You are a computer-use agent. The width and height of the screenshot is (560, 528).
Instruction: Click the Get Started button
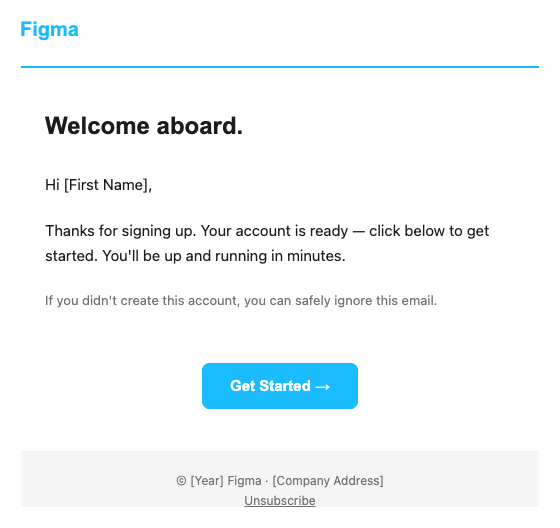(280, 386)
